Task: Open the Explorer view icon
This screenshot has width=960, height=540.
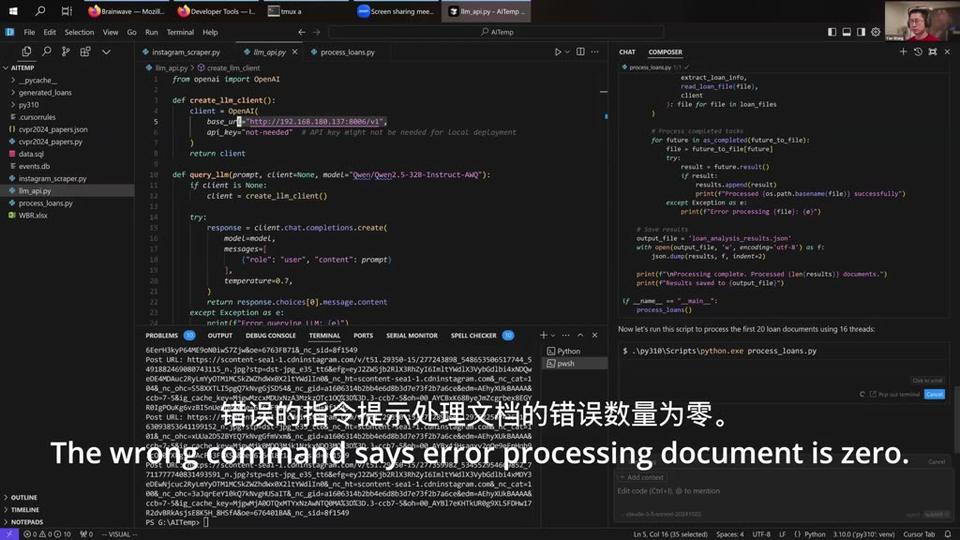Action: point(26,52)
